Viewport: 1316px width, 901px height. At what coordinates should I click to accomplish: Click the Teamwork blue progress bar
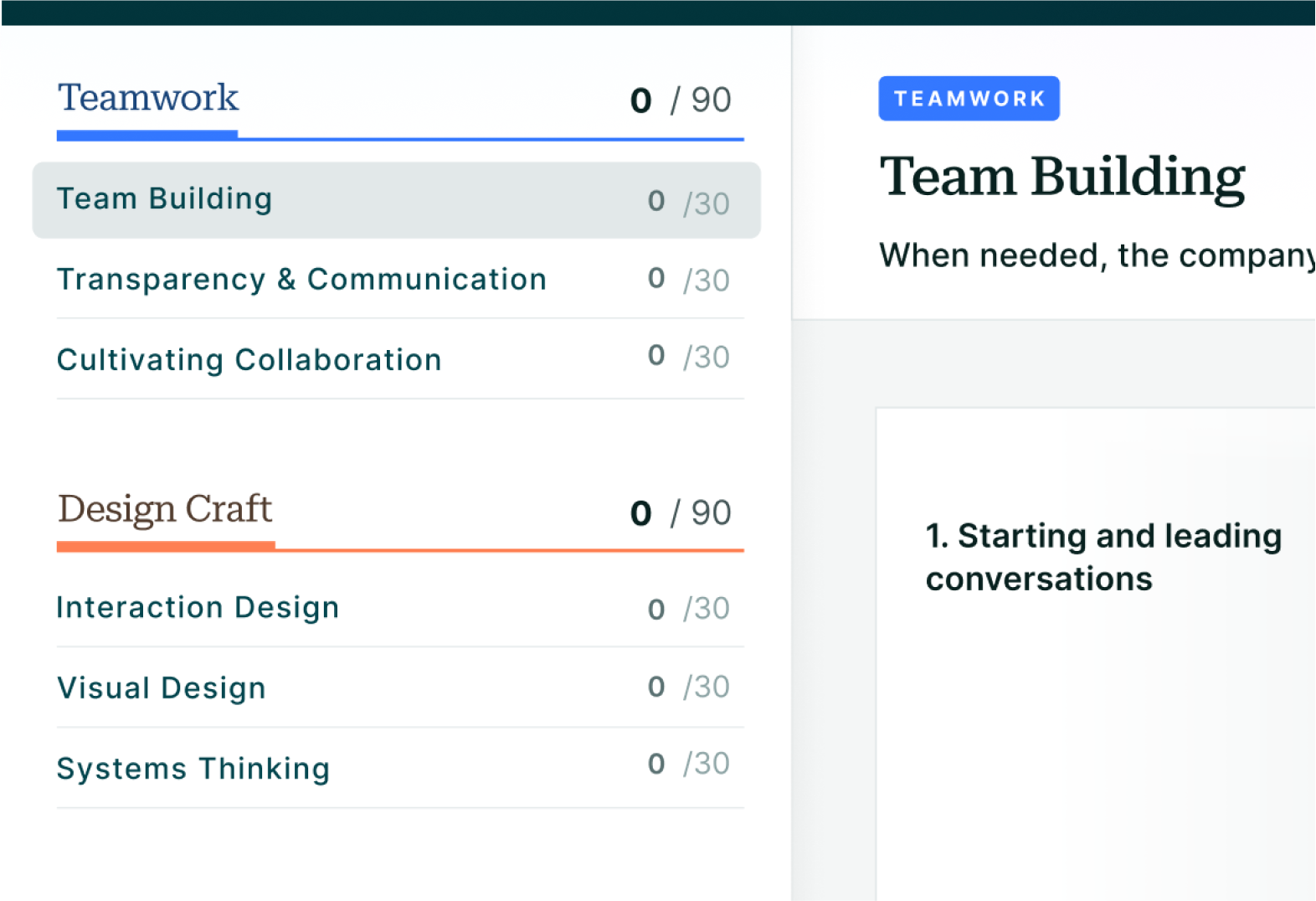[400, 135]
